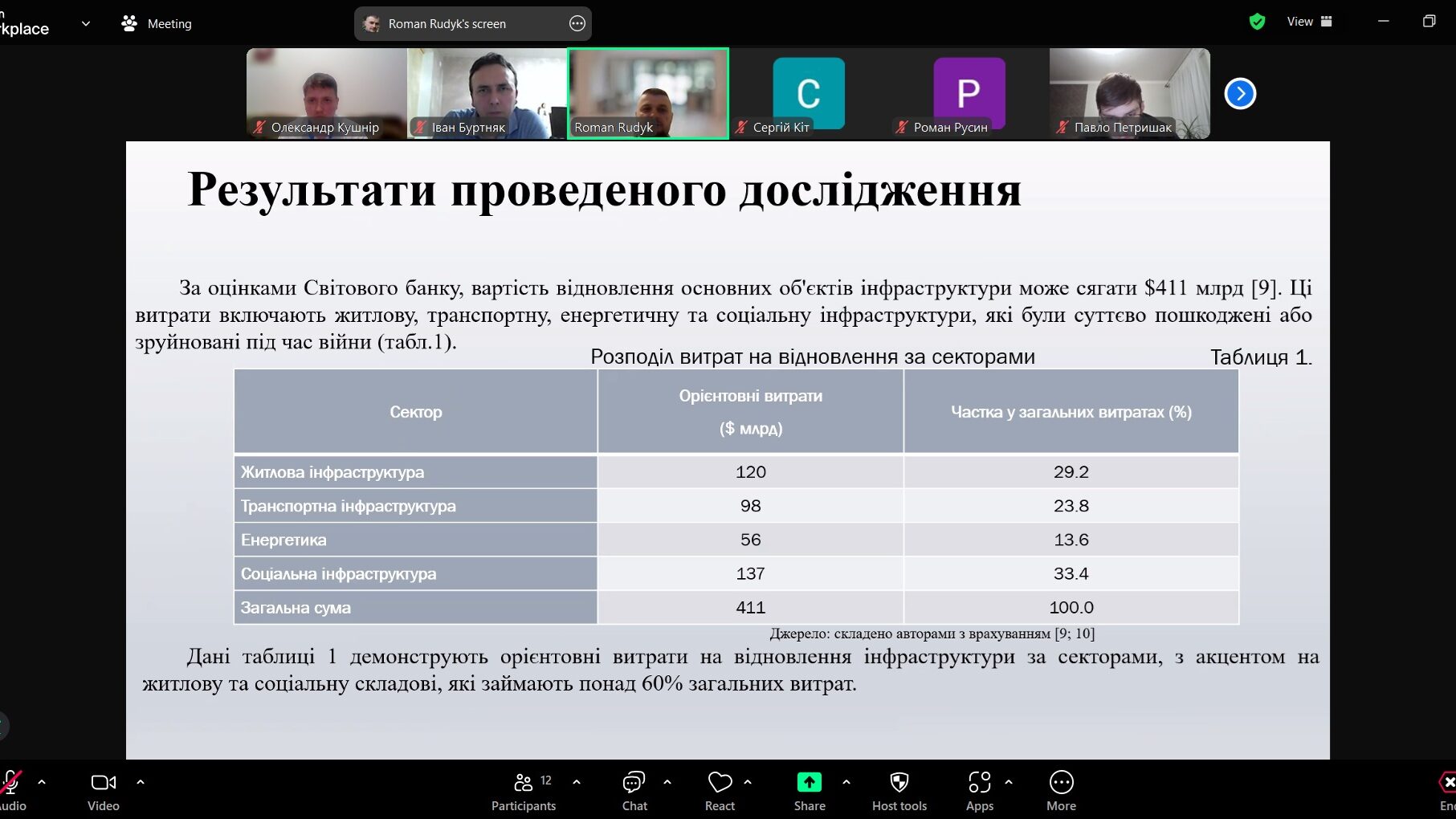Click the green Share screen button

pos(809,791)
